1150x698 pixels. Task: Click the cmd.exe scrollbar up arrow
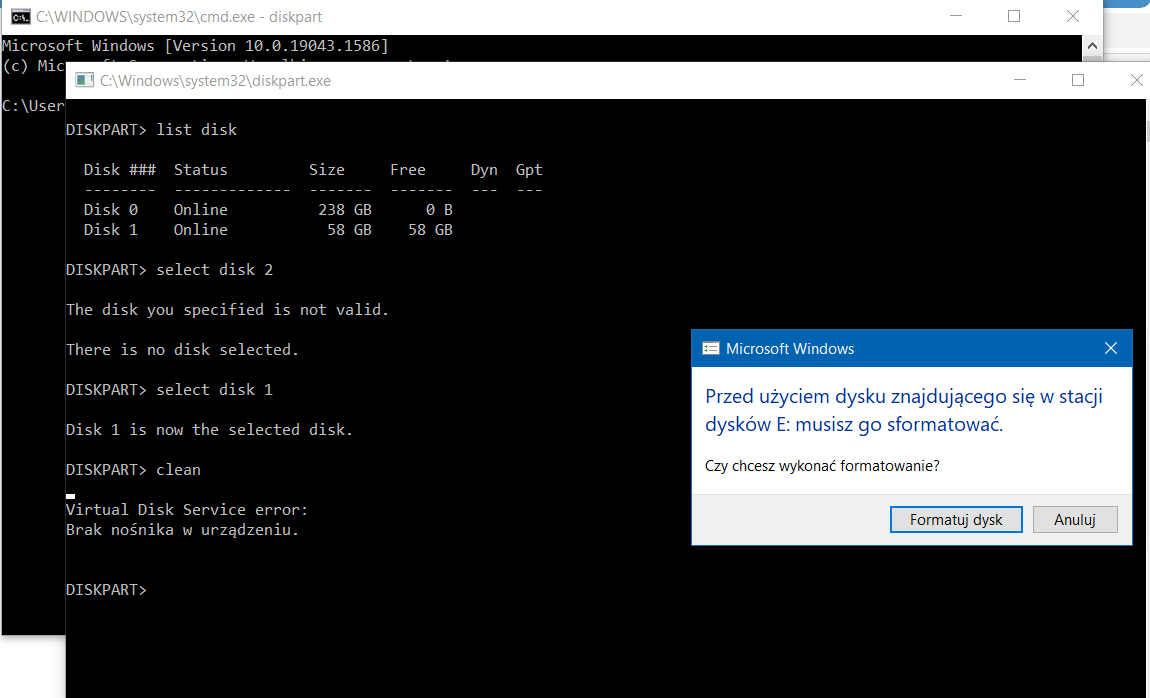click(1091, 45)
